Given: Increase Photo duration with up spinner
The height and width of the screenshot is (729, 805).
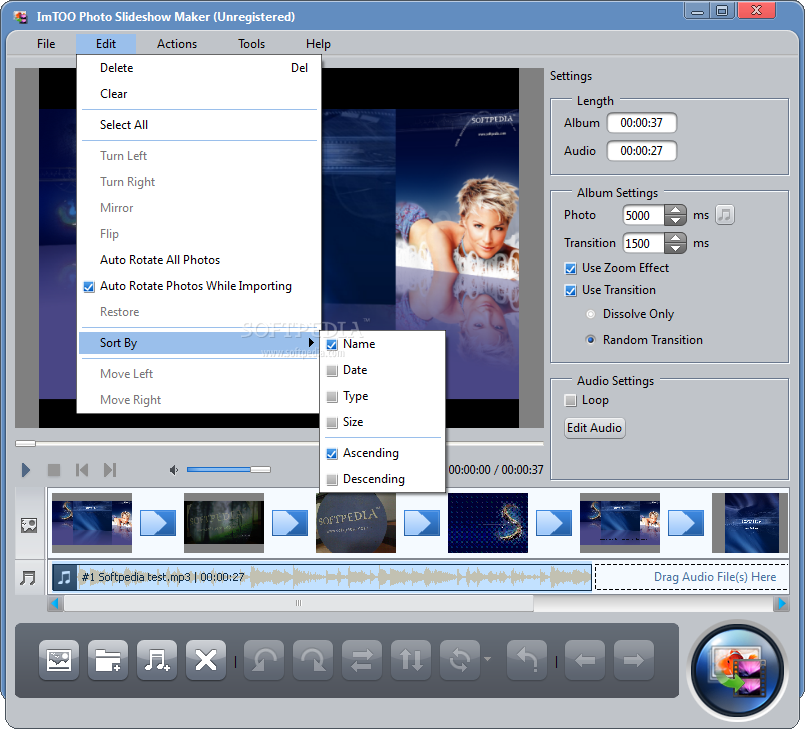Looking at the screenshot, I should click(675, 210).
